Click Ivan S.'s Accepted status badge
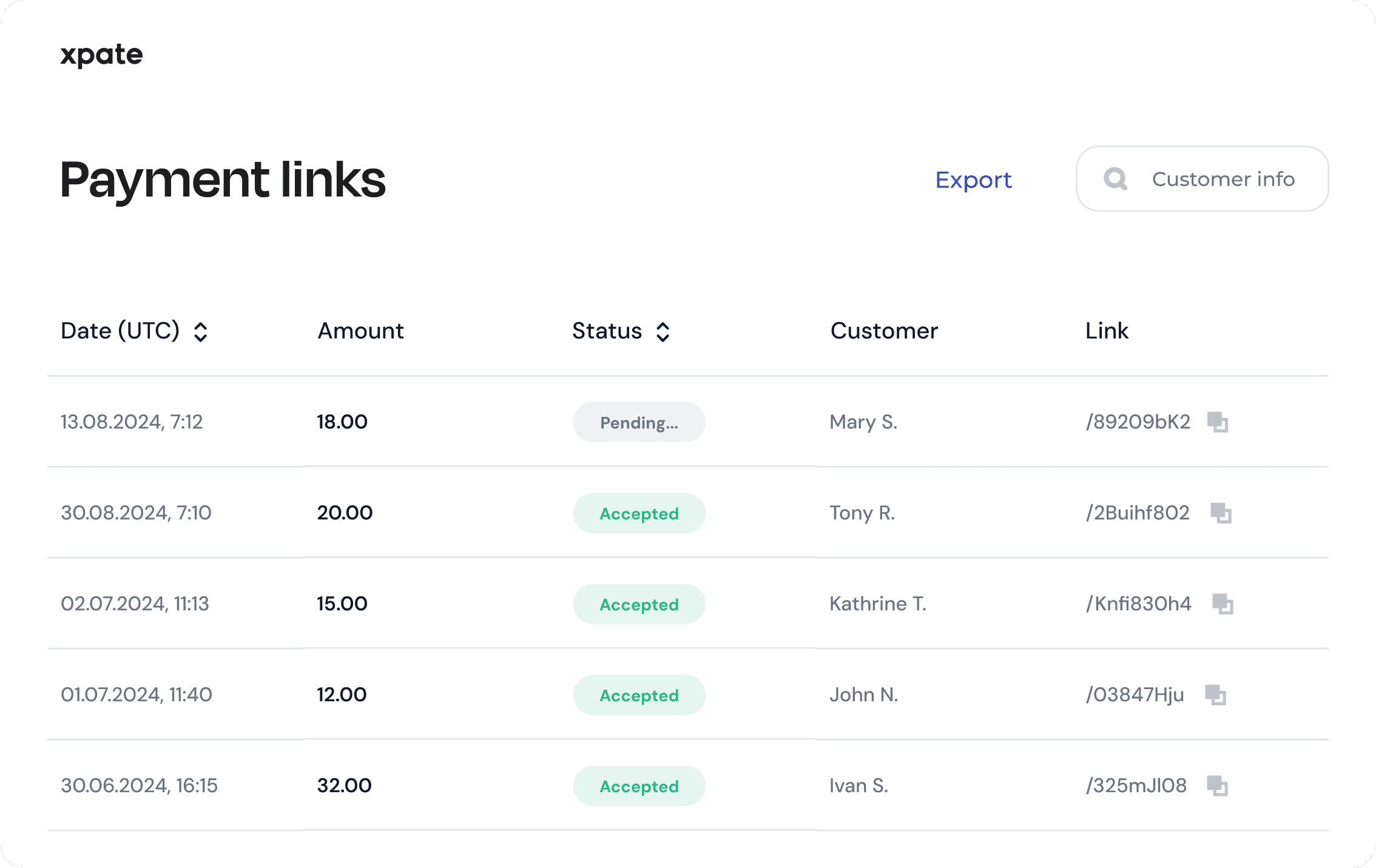The image size is (1376, 868). (639, 786)
